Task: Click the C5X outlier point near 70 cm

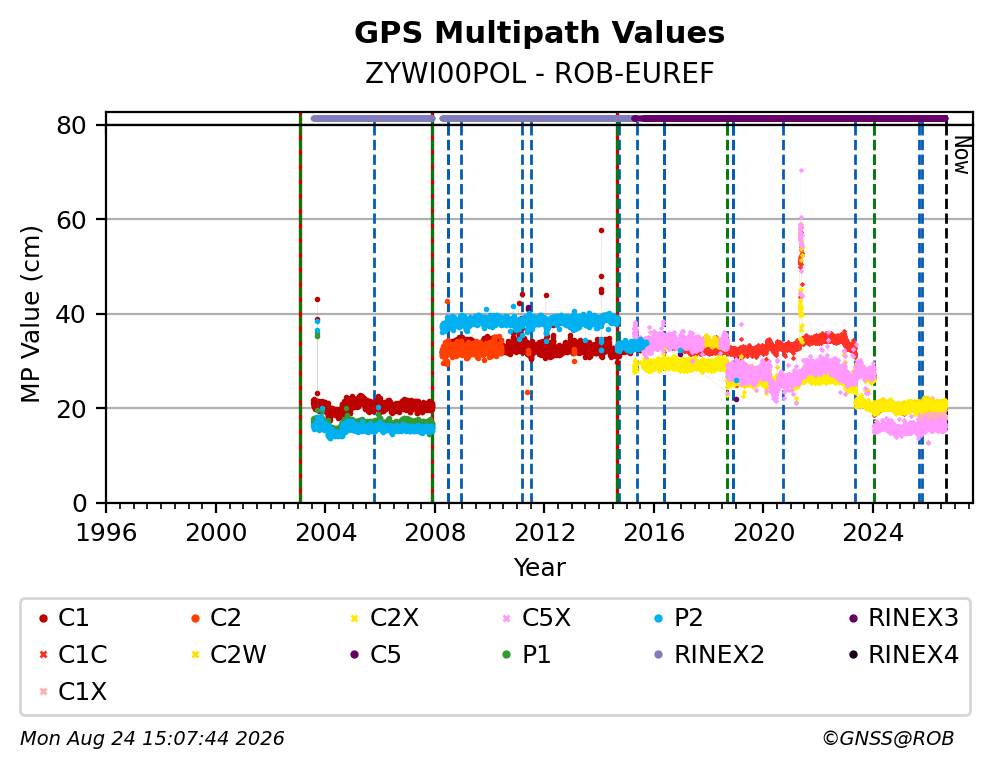Action: click(802, 171)
